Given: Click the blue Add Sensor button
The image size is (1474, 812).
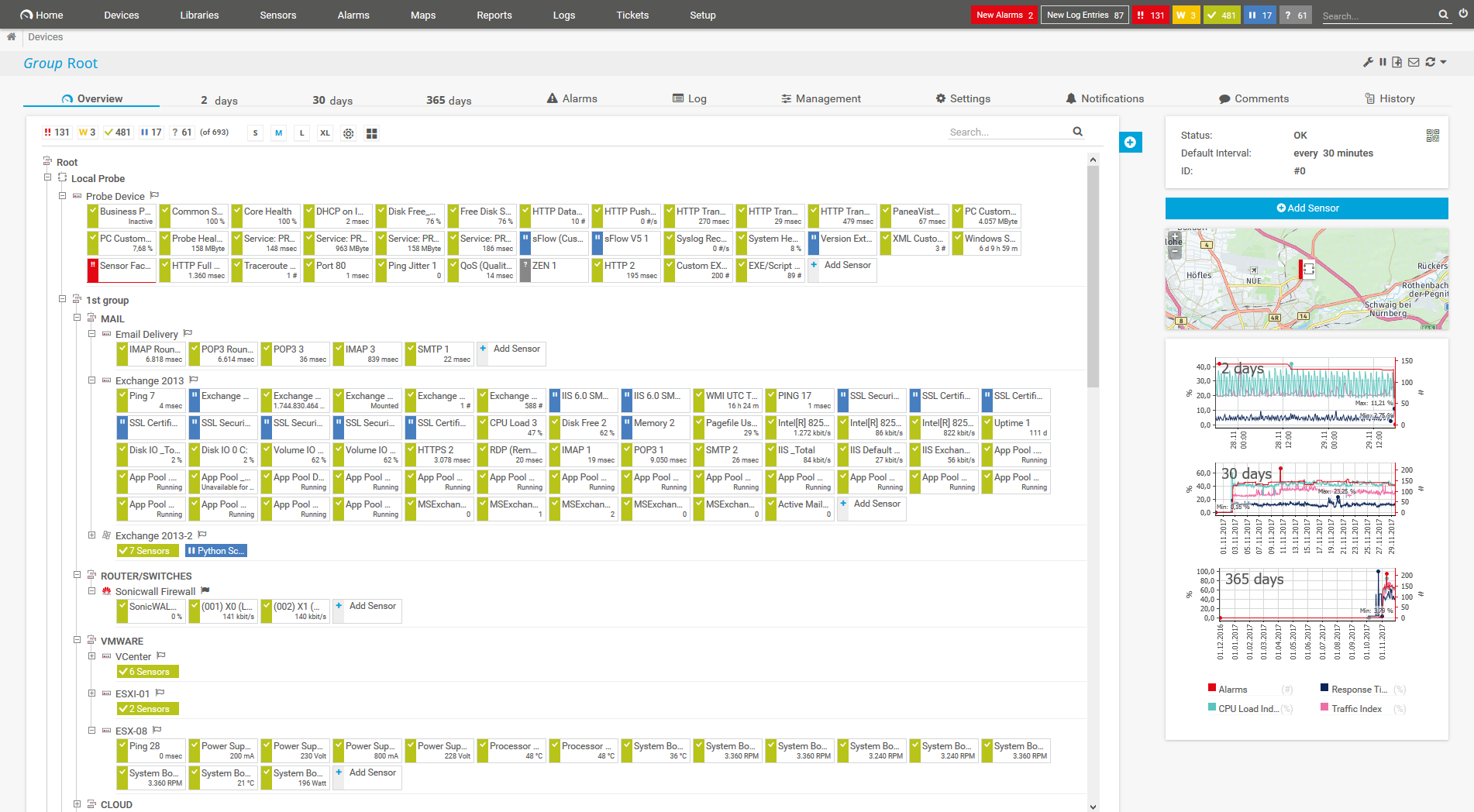Looking at the screenshot, I should (x=1307, y=208).
